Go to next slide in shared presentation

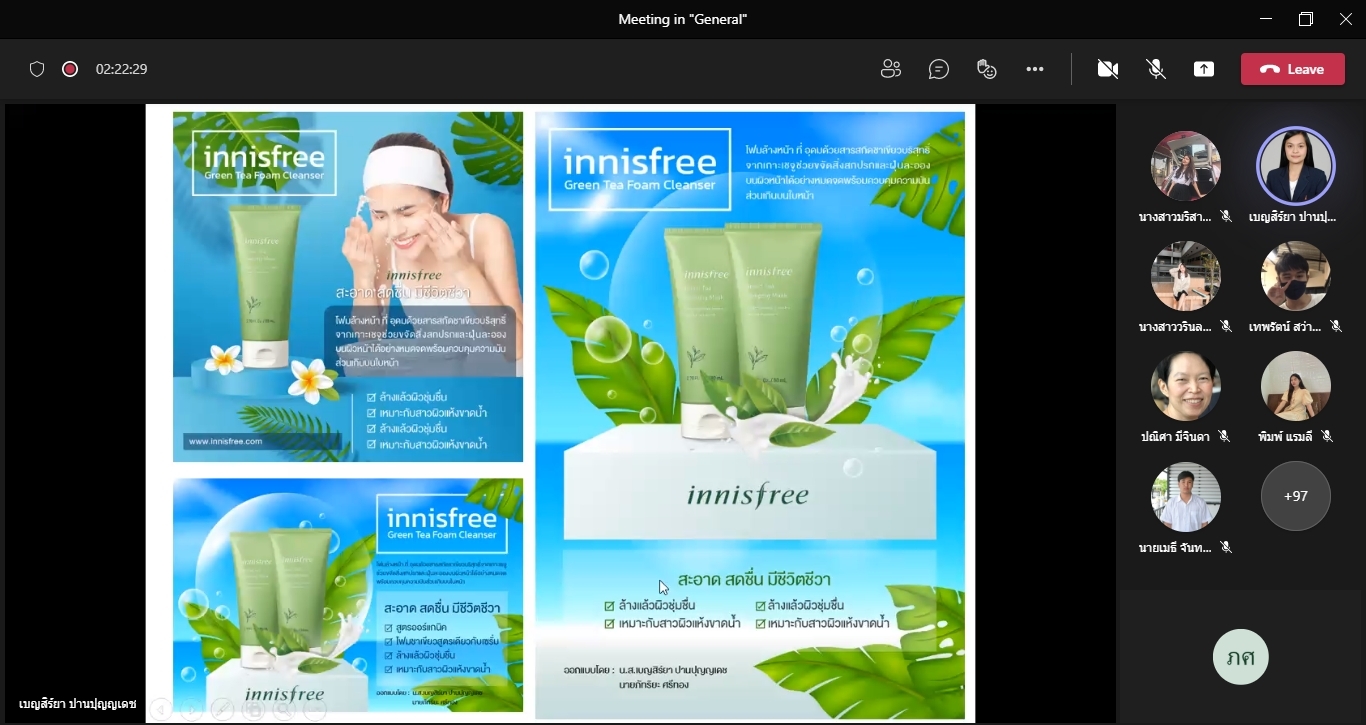190,710
